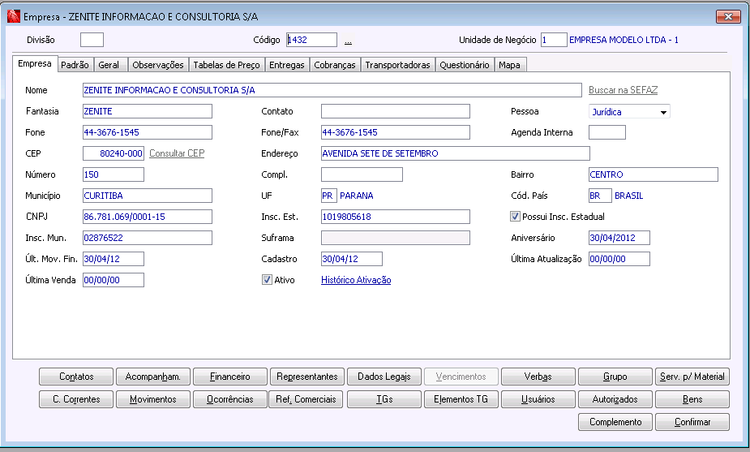Open the Acompanham. button

pos(153,376)
